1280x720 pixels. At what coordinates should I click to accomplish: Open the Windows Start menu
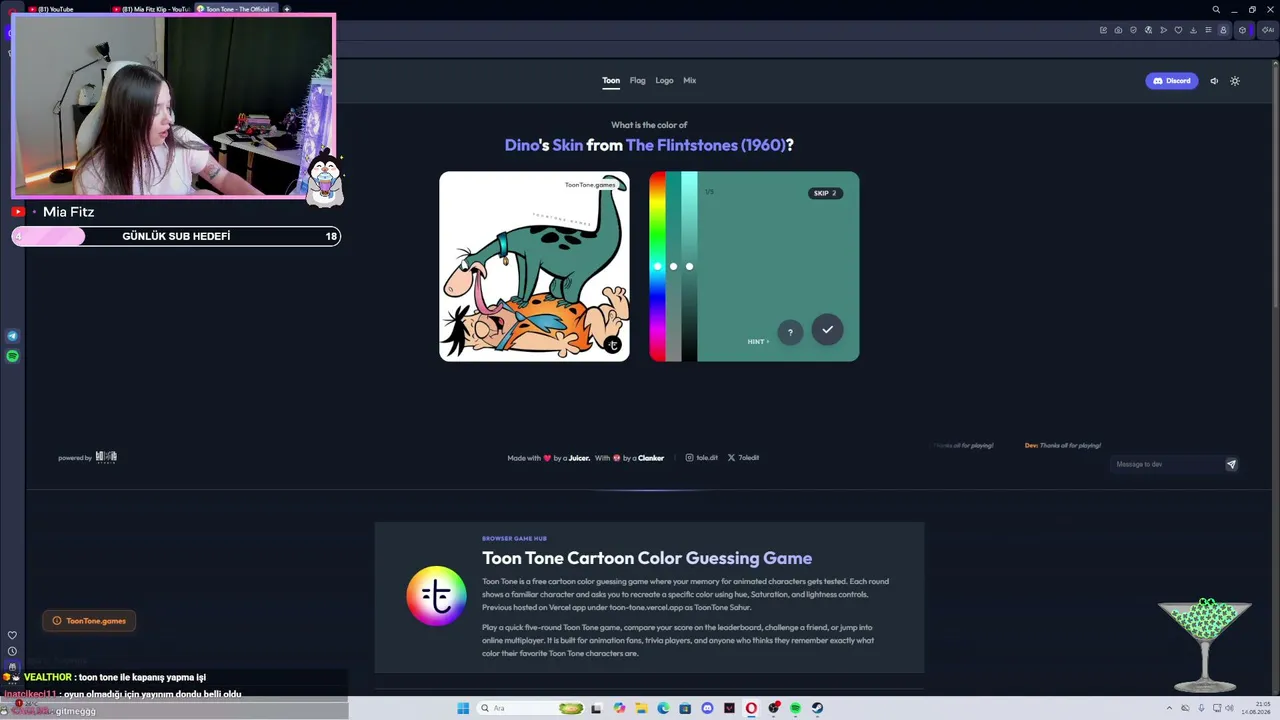coord(463,708)
